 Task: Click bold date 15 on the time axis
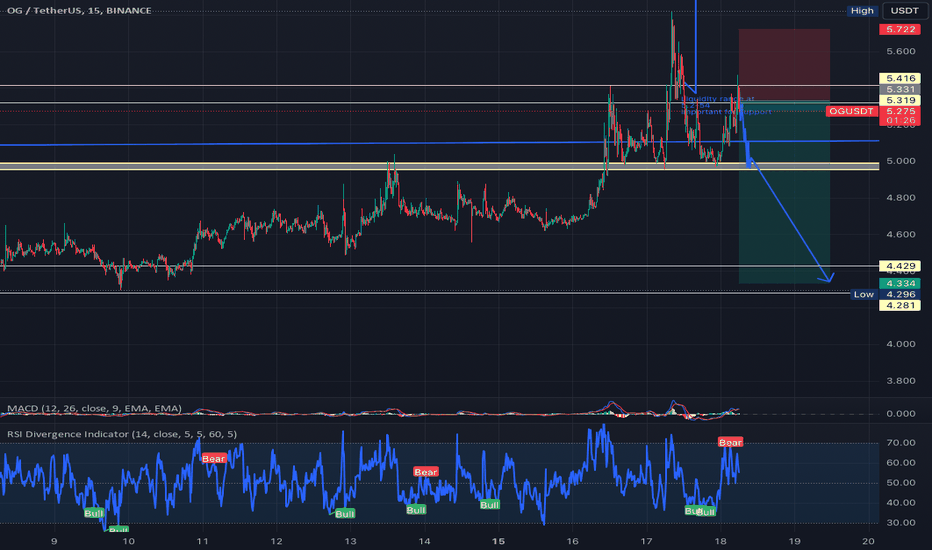coord(498,541)
